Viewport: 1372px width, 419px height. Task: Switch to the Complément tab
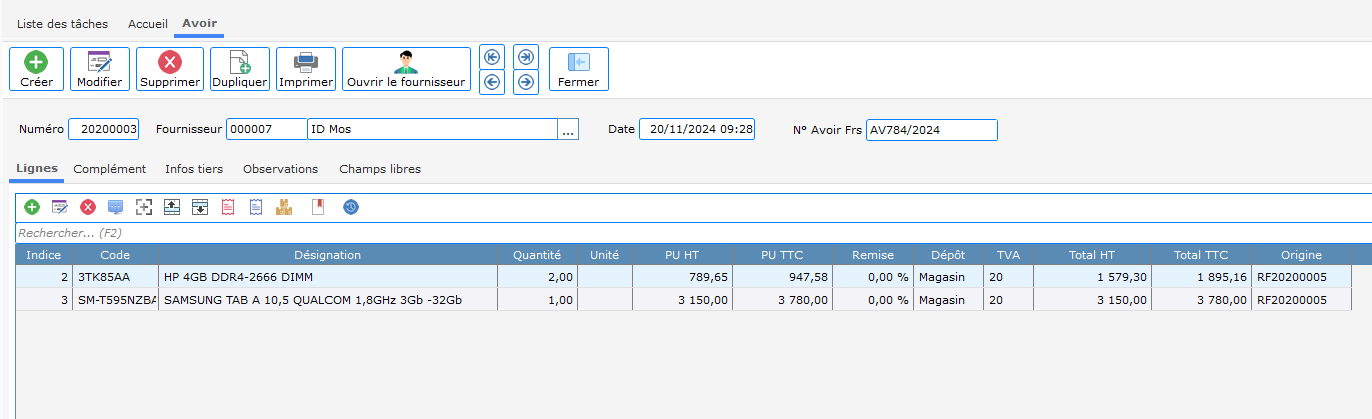coord(110,169)
